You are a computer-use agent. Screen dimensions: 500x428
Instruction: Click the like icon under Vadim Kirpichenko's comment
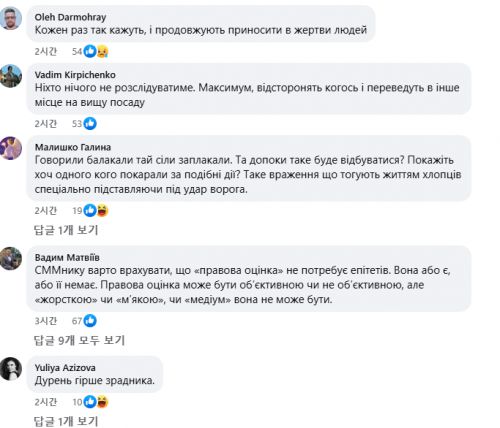90,124
